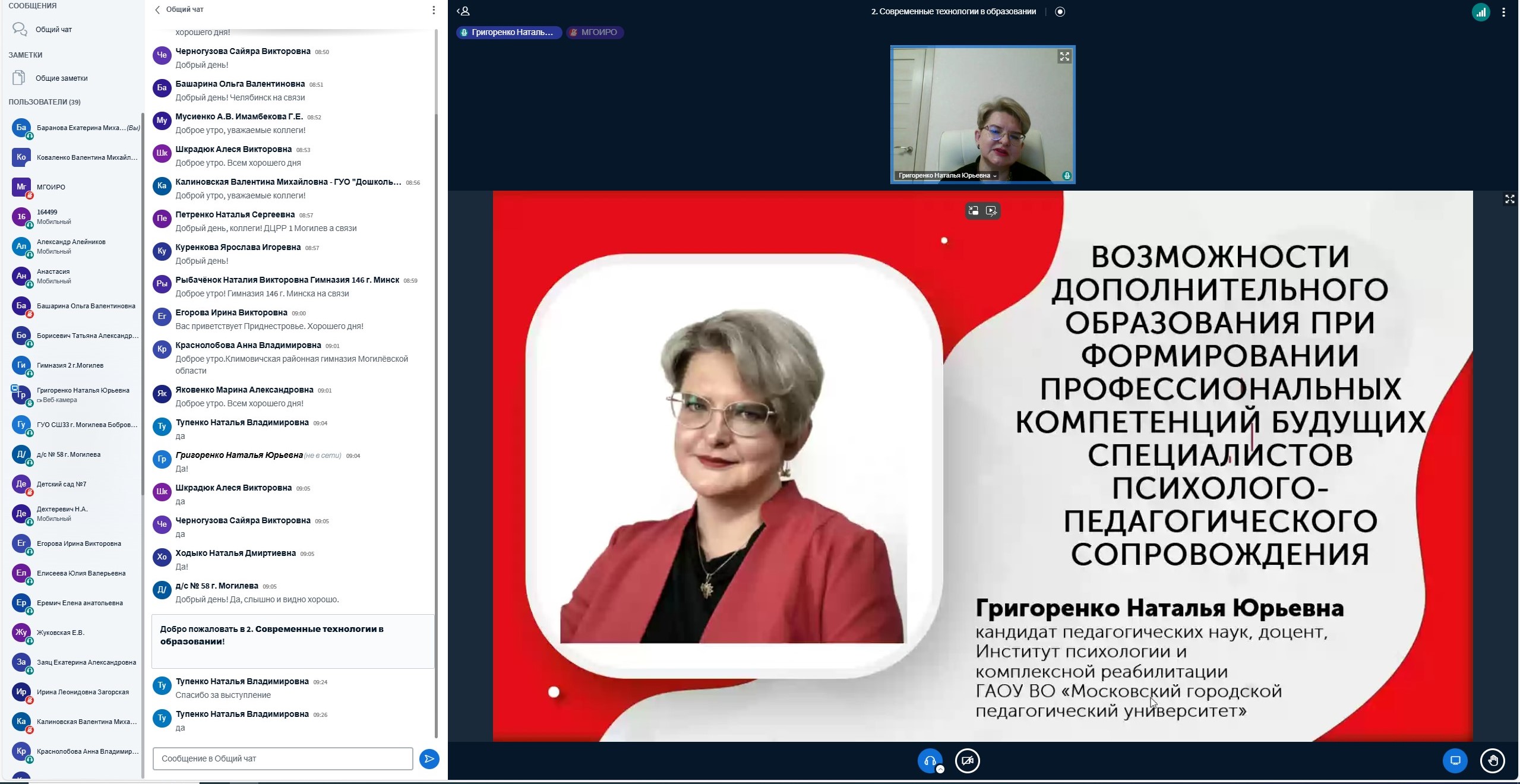Raise hand using the hand icon
Screen dimensions: 1520x784
1492,760
